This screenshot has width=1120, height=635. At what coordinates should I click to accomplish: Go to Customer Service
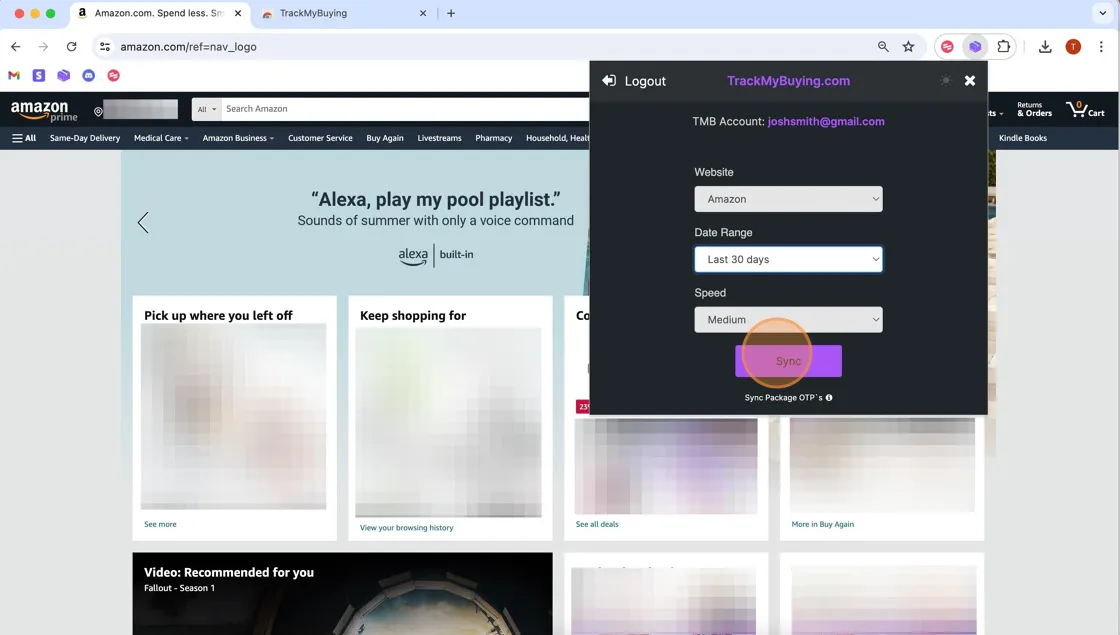tap(320, 138)
